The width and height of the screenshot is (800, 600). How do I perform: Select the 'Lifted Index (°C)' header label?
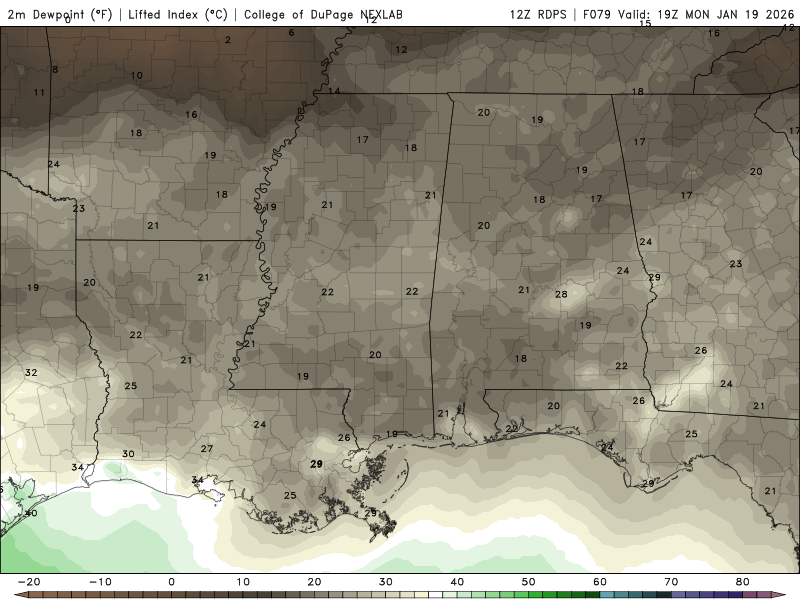coord(178,14)
